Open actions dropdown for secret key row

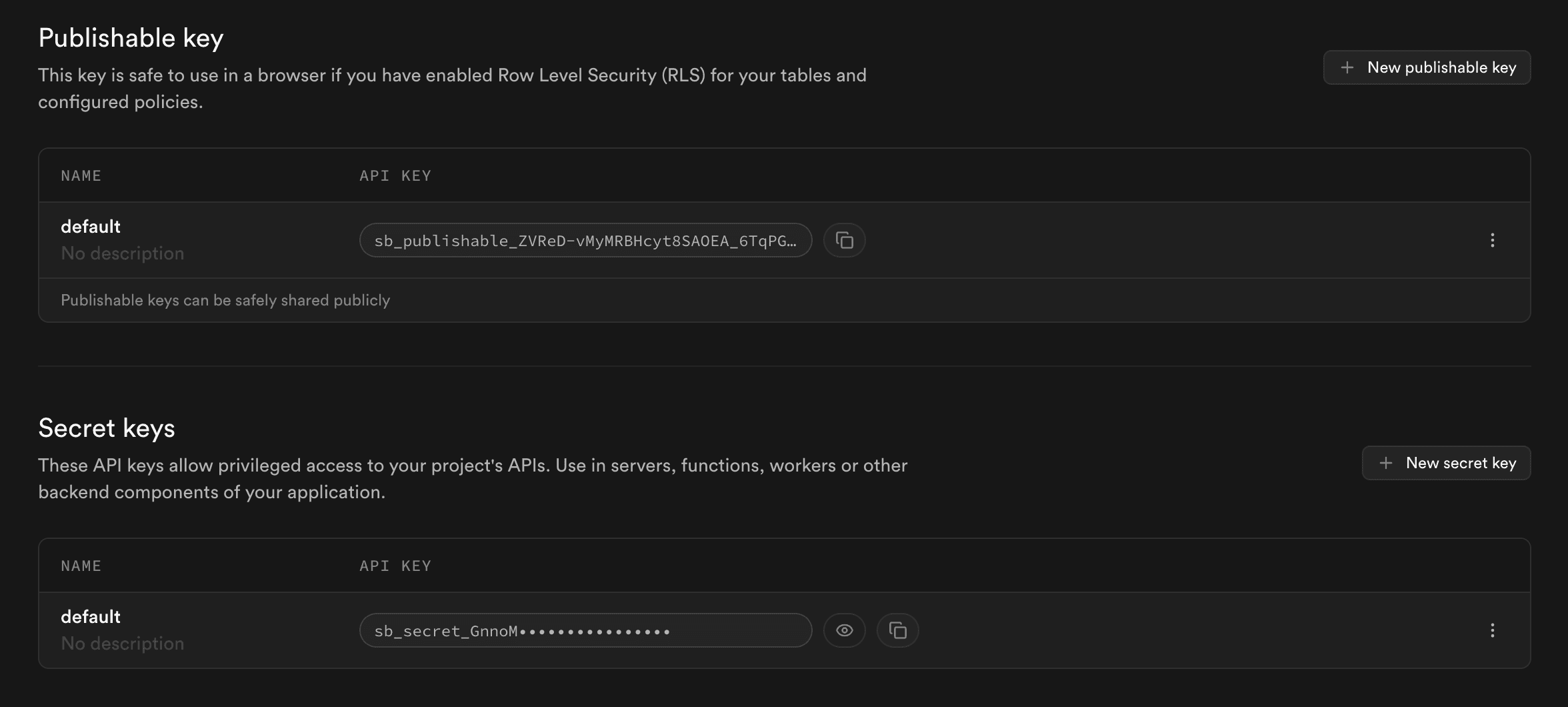click(1493, 630)
